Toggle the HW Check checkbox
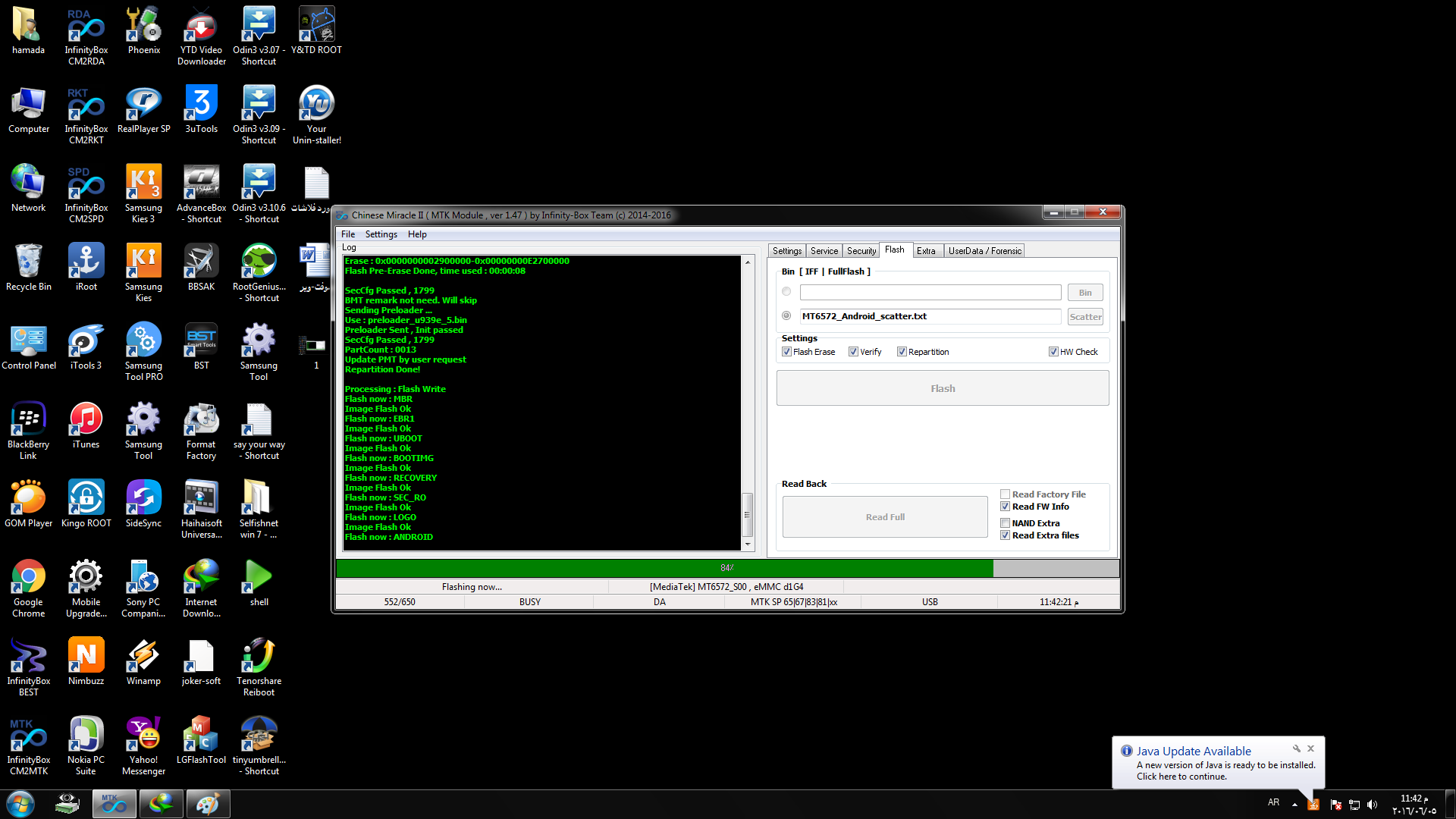The width and height of the screenshot is (1456, 819). 1053,352
